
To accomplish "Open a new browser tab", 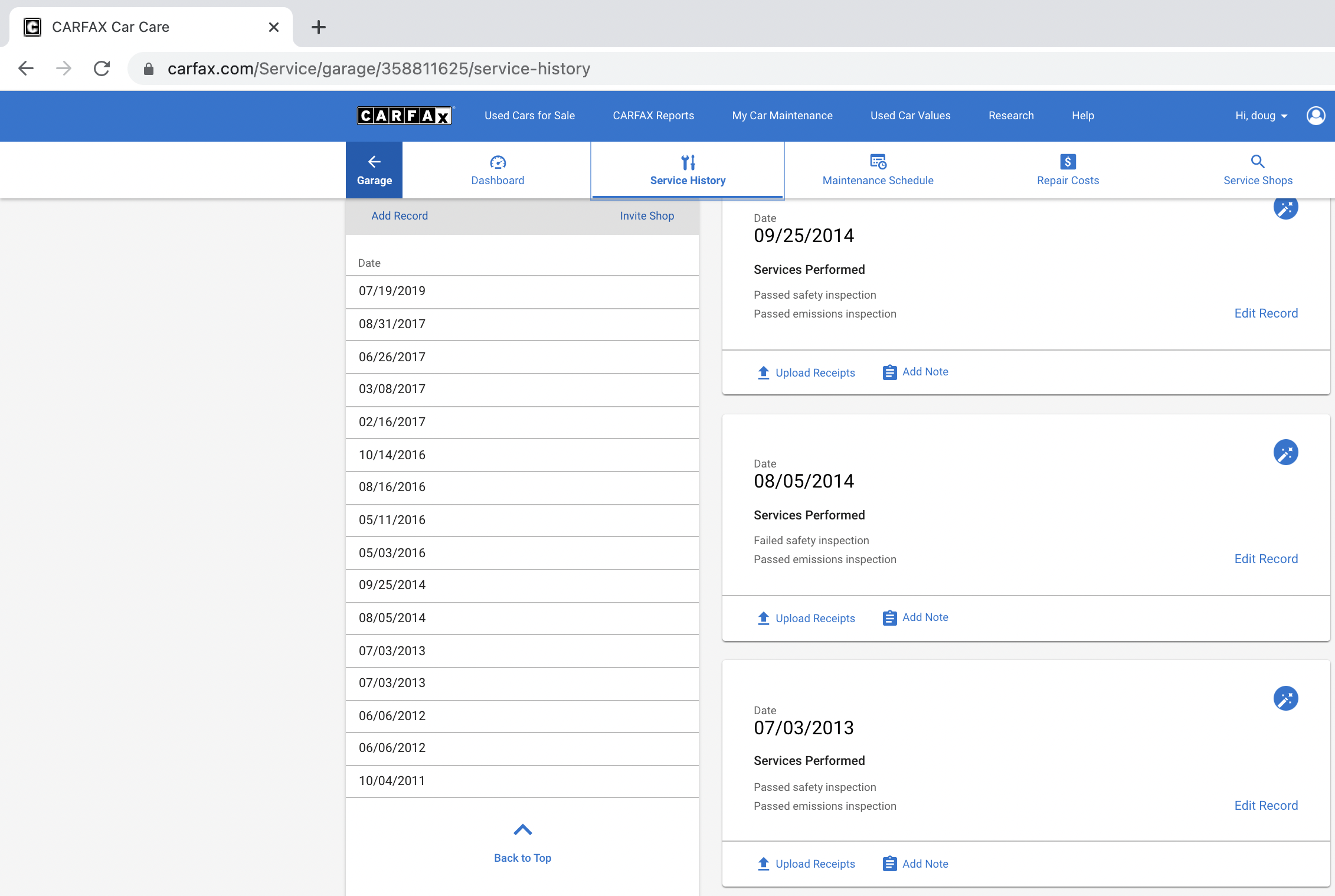I will pos(319,27).
